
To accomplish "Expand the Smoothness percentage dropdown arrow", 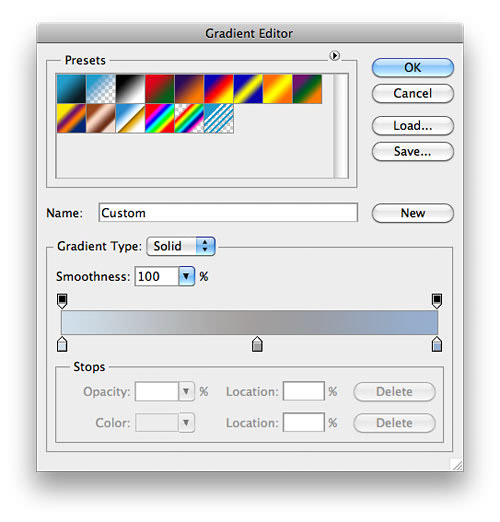I will (x=186, y=276).
